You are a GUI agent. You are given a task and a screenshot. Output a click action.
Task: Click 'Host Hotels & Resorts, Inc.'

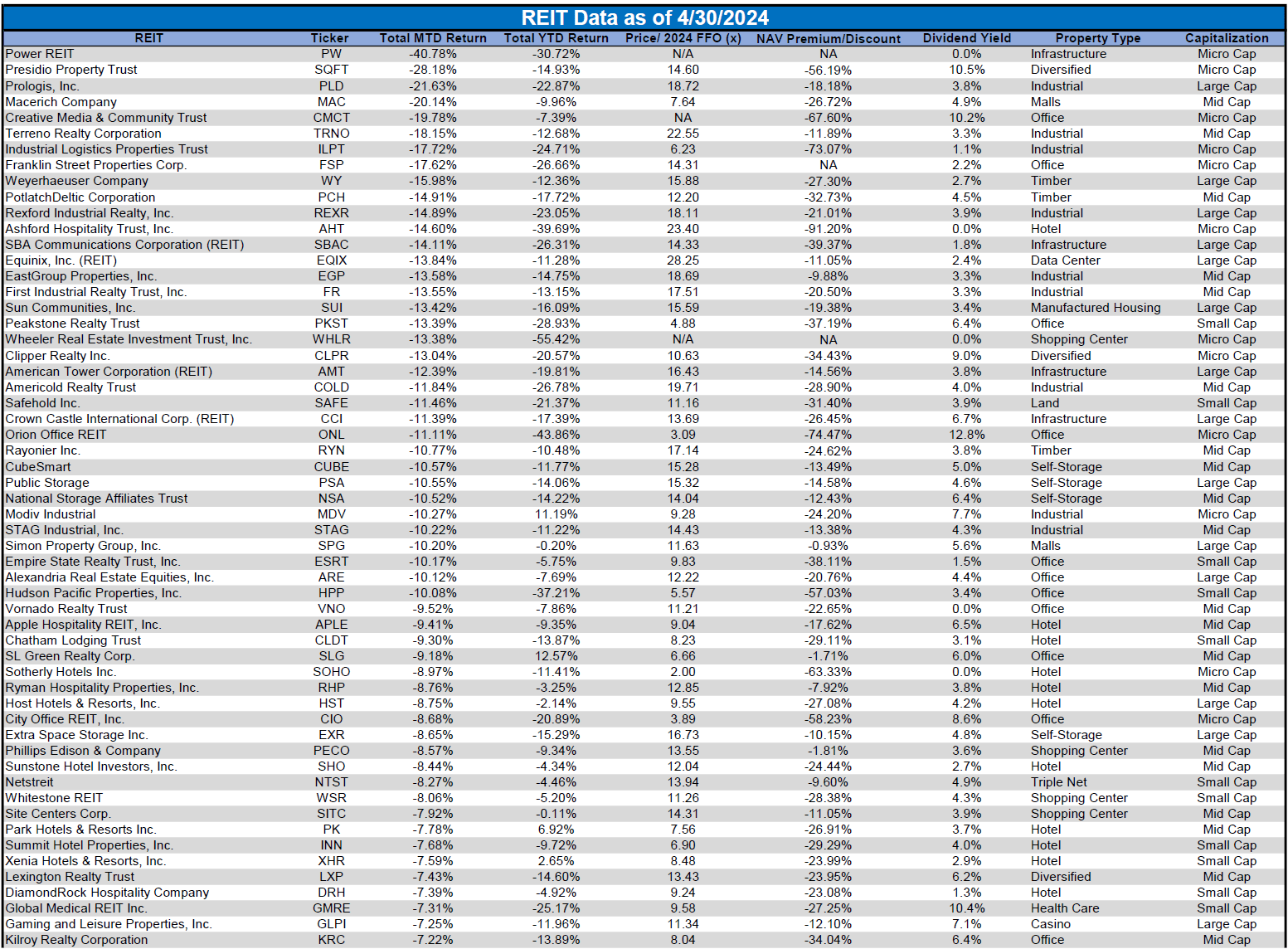click(x=83, y=703)
